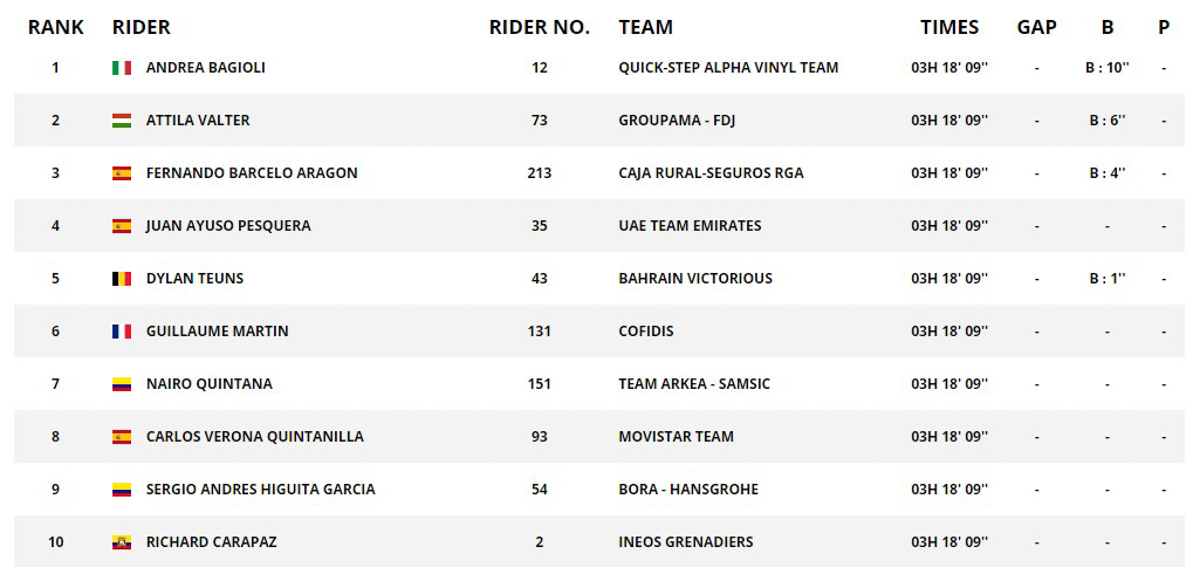Screen dimensions: 1200x567
Task: Click Carlos Verona Quintanilla's name
Action: pos(255,437)
